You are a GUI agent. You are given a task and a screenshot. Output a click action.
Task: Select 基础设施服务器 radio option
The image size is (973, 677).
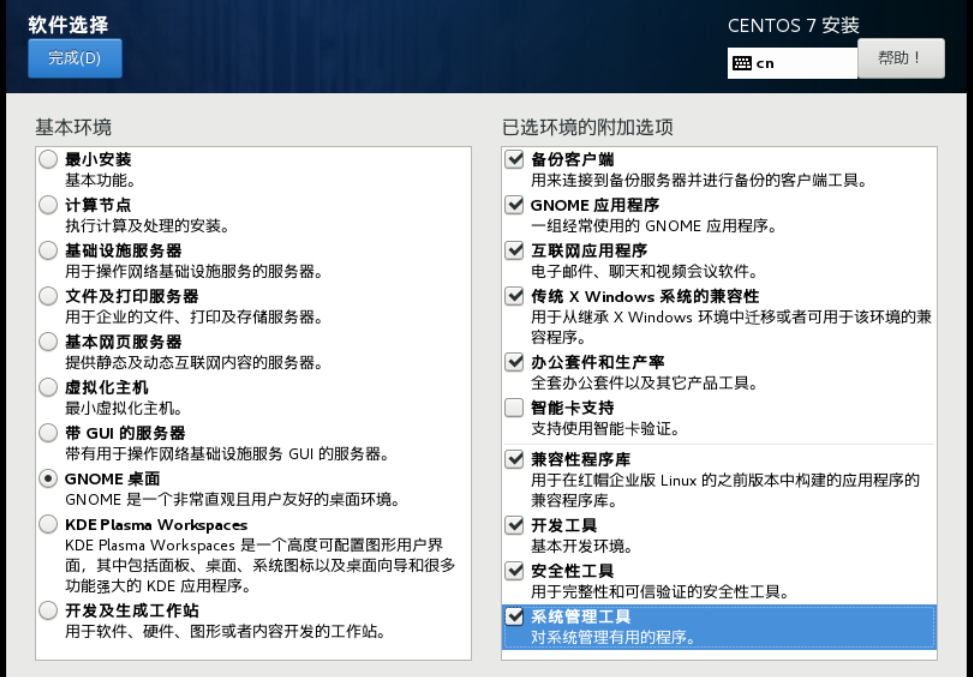pos(48,251)
